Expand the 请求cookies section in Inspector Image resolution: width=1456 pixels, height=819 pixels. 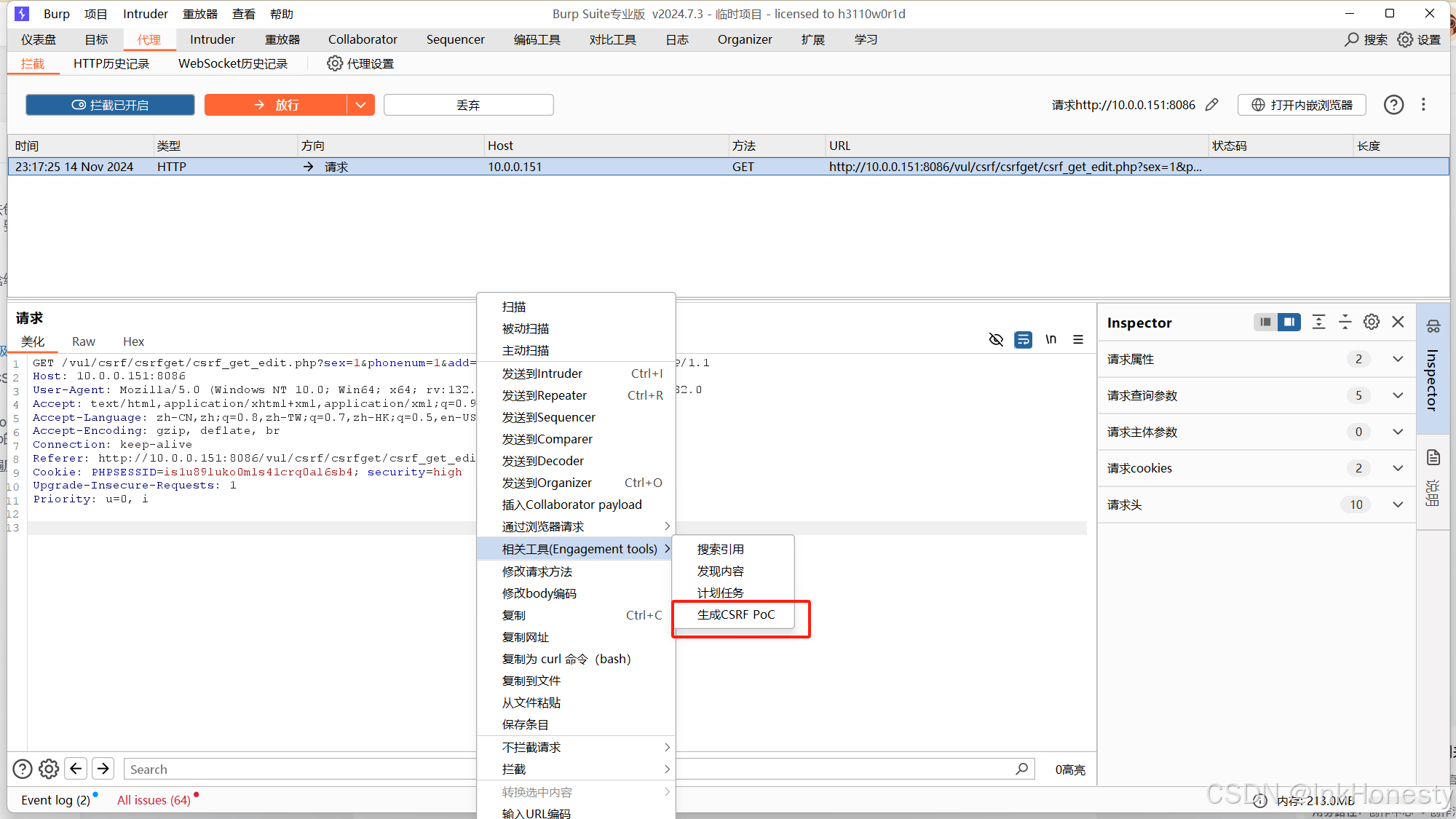(x=1398, y=467)
